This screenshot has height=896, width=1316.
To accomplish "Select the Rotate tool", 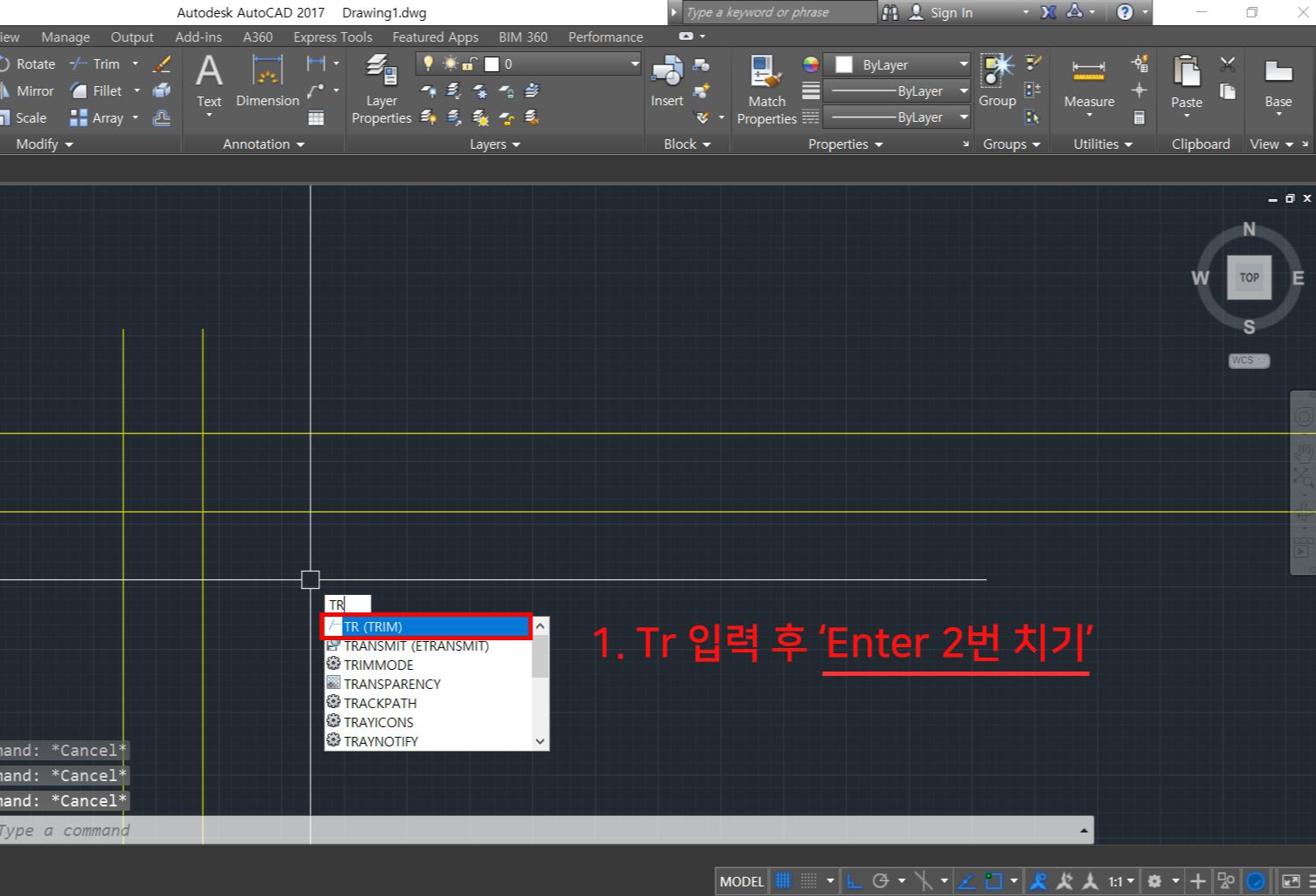I will [x=28, y=64].
